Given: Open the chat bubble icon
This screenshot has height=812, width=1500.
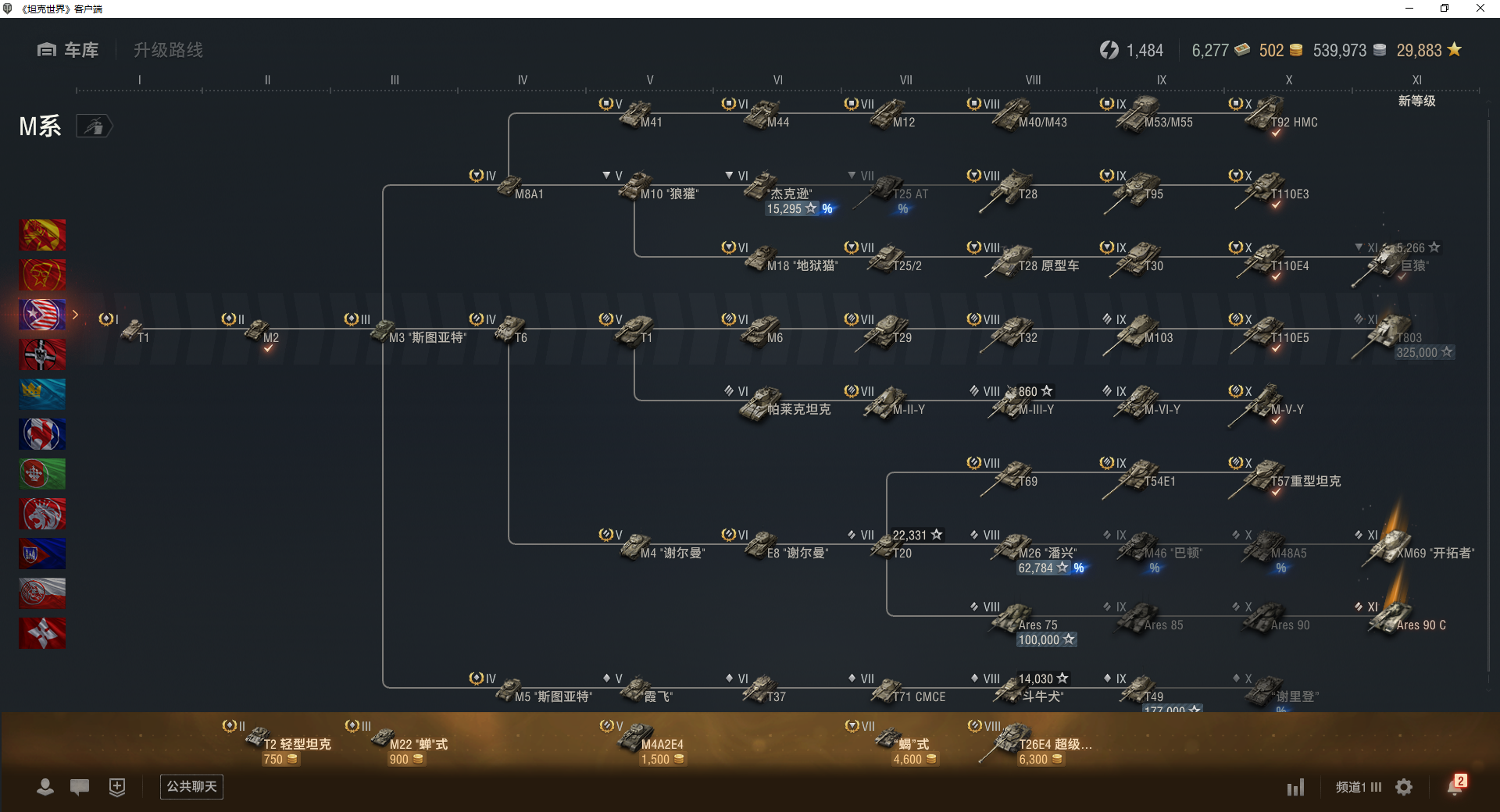Looking at the screenshot, I should (80, 787).
